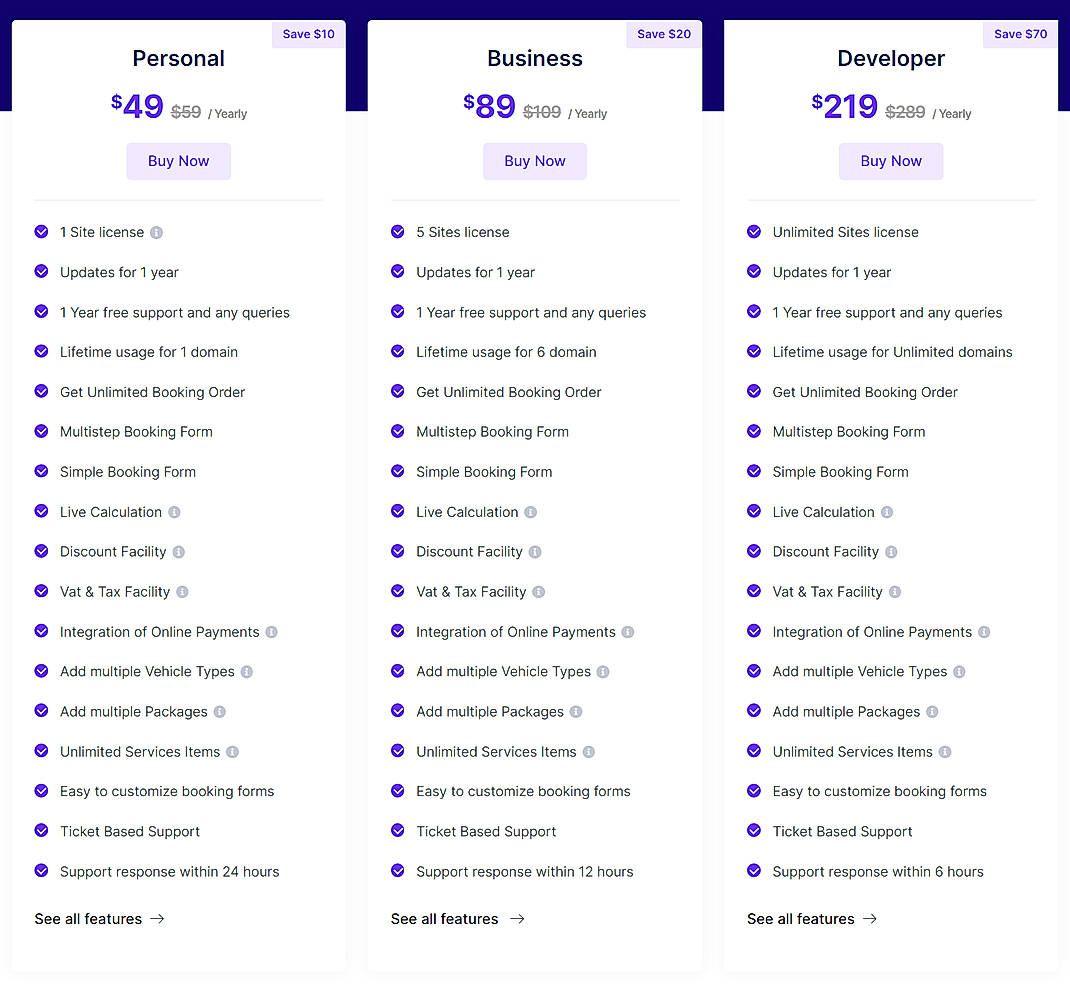Screen dimensions: 1070x990
Task: Click 'Support response within 12 hours' text
Action: tap(525, 872)
